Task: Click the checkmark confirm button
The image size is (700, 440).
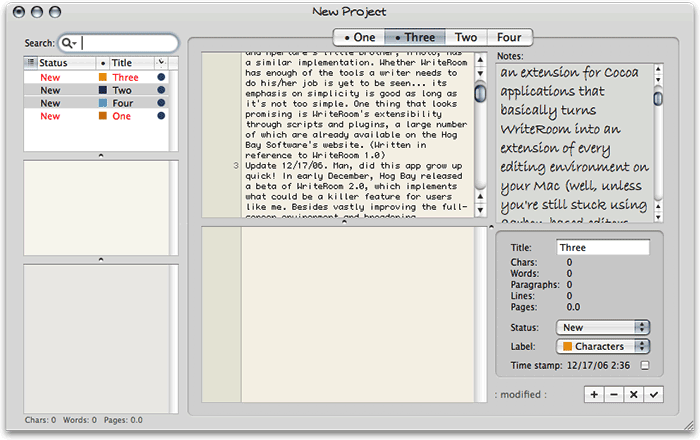Action: 654,394
